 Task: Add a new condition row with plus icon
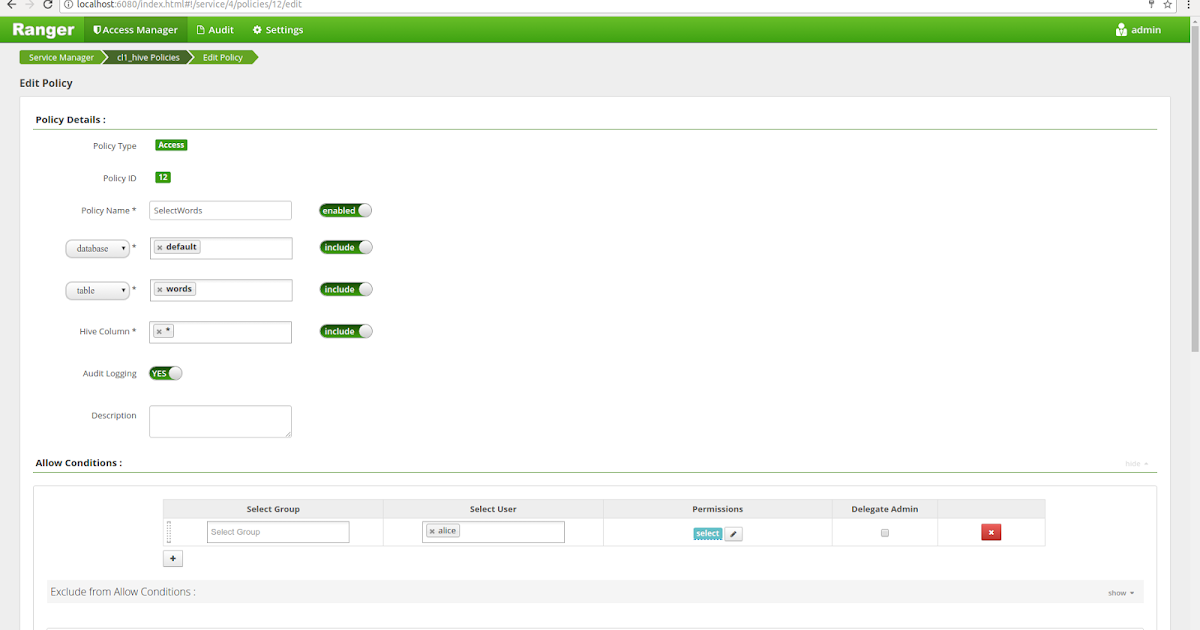pyautogui.click(x=172, y=557)
